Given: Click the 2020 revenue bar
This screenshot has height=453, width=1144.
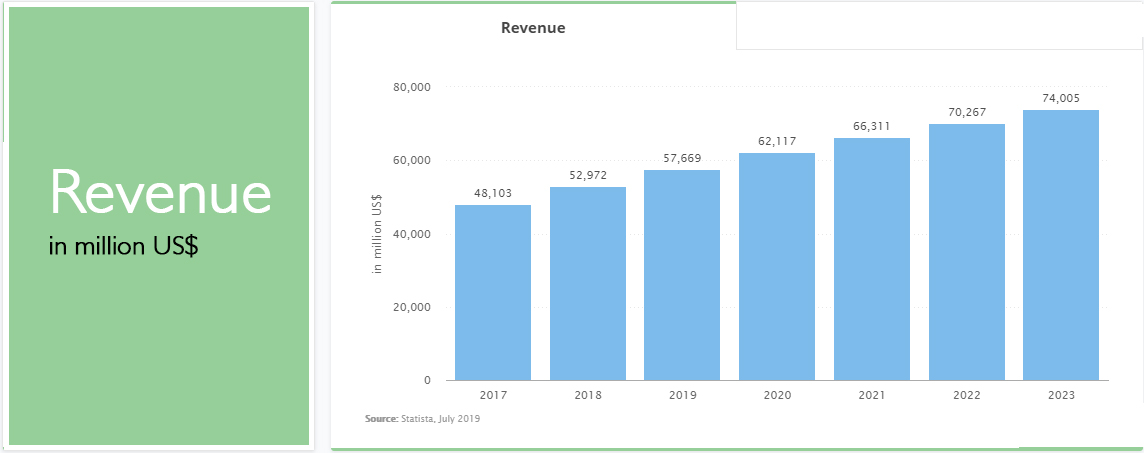Looking at the screenshot, I should click(777, 266).
